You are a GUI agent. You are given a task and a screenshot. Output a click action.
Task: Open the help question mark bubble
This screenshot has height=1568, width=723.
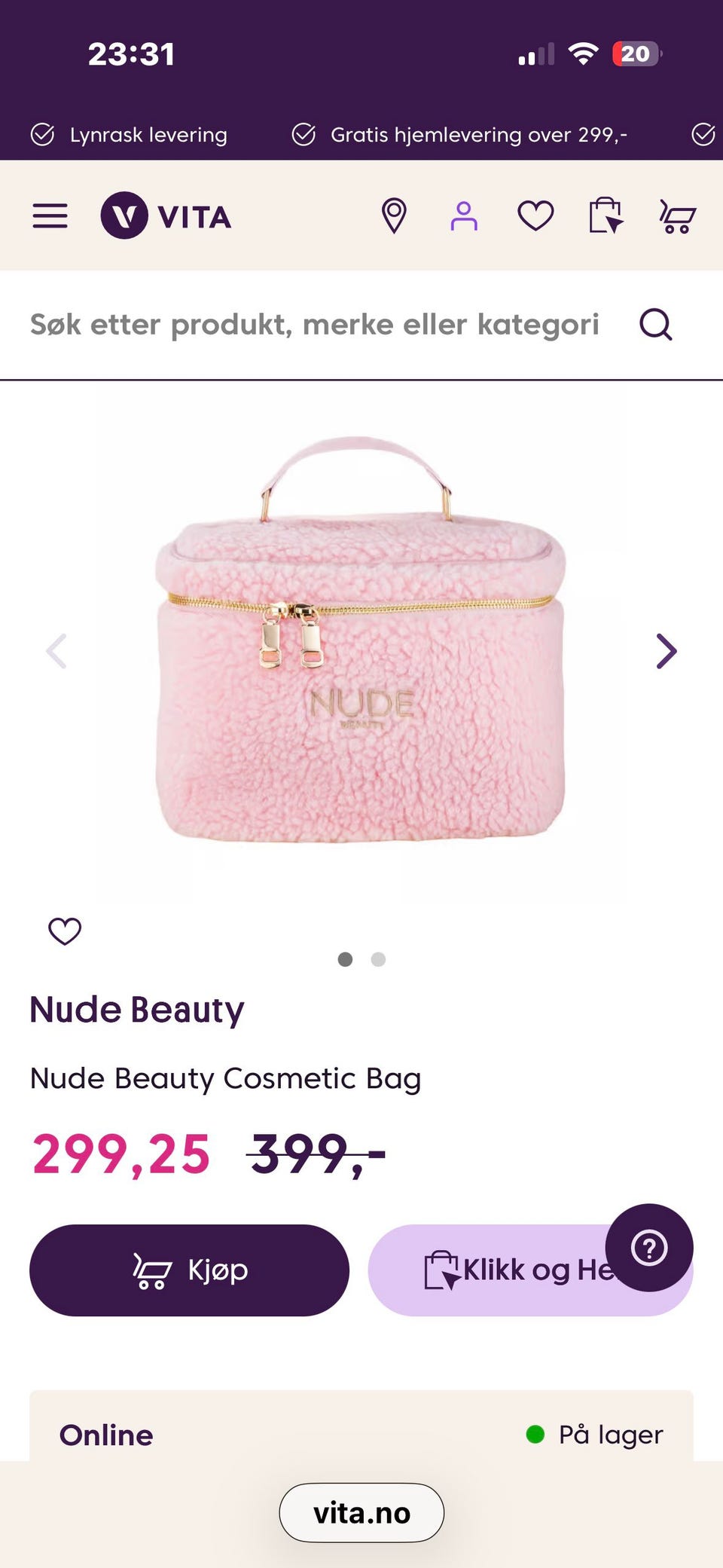point(649,1248)
